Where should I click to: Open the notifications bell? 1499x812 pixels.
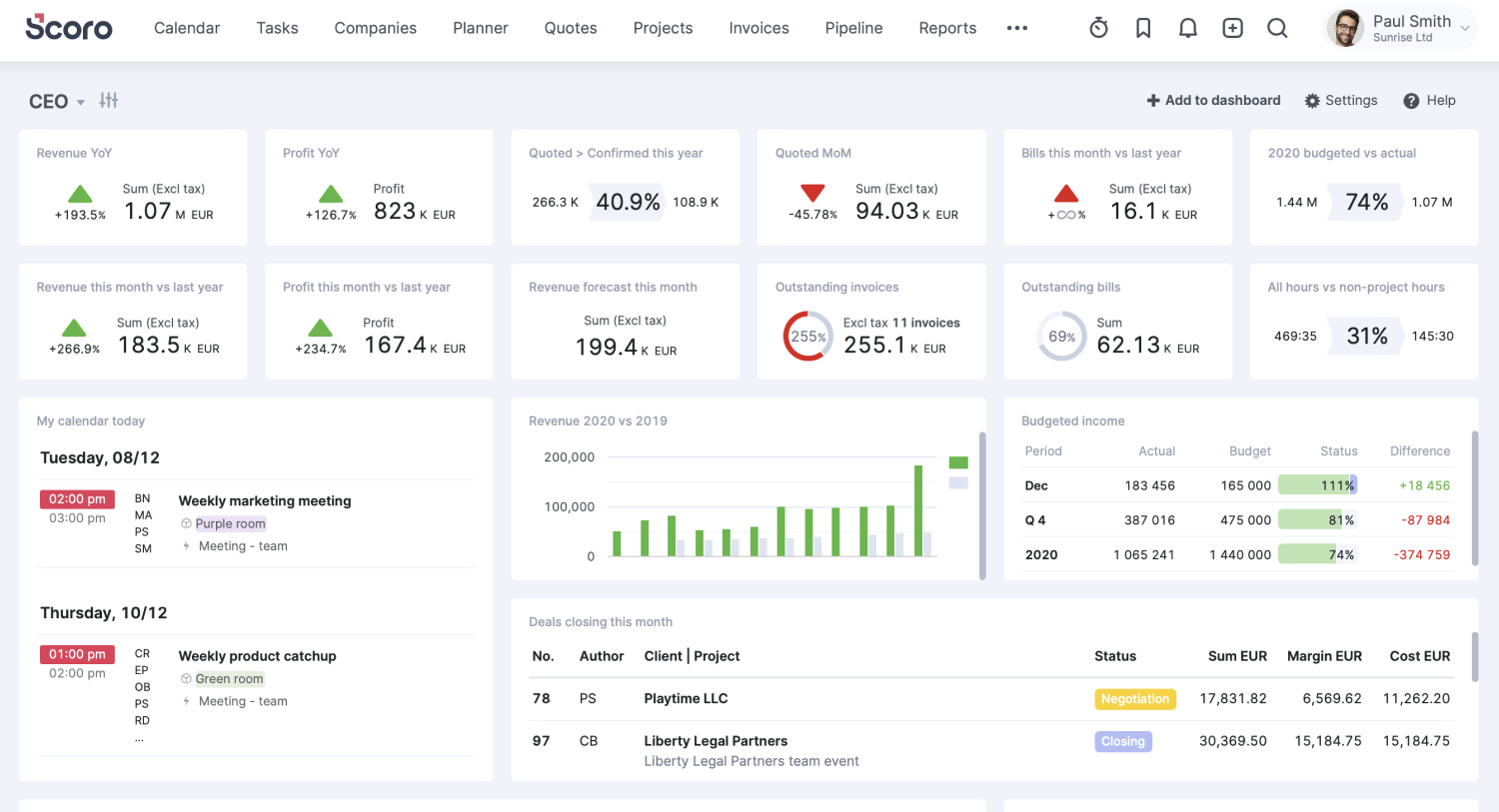(1188, 28)
